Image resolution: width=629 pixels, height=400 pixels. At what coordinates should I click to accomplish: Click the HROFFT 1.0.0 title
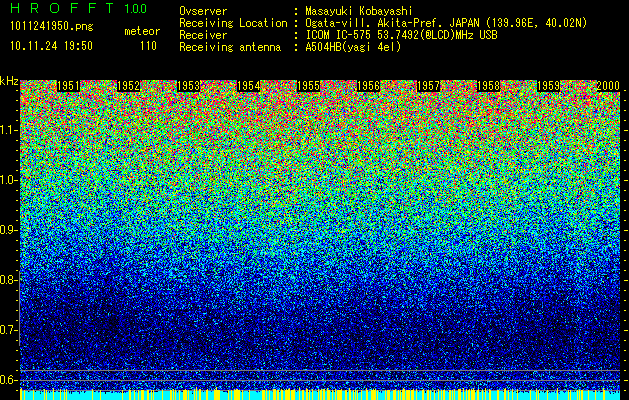(x=78, y=8)
